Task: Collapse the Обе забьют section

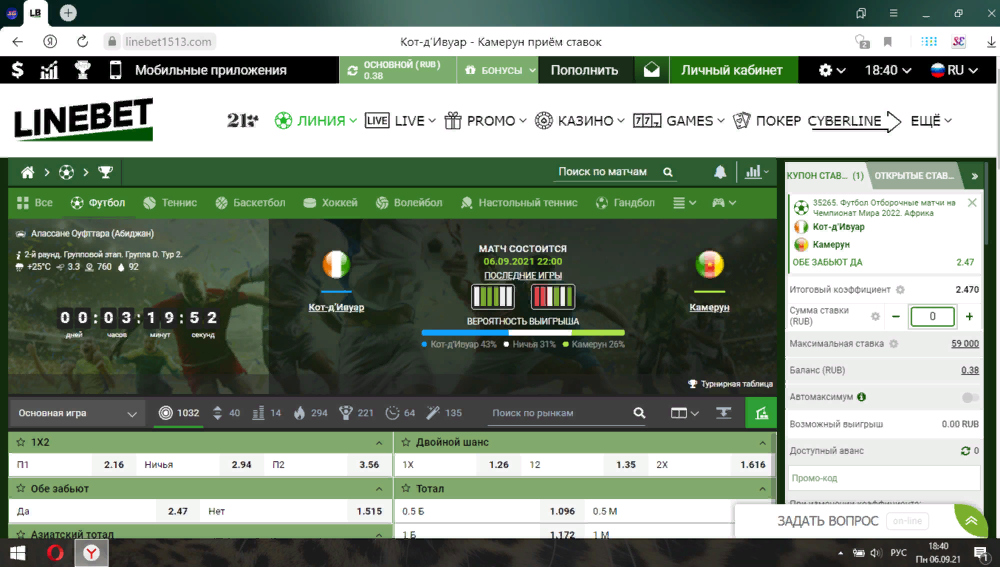Action: (379, 489)
